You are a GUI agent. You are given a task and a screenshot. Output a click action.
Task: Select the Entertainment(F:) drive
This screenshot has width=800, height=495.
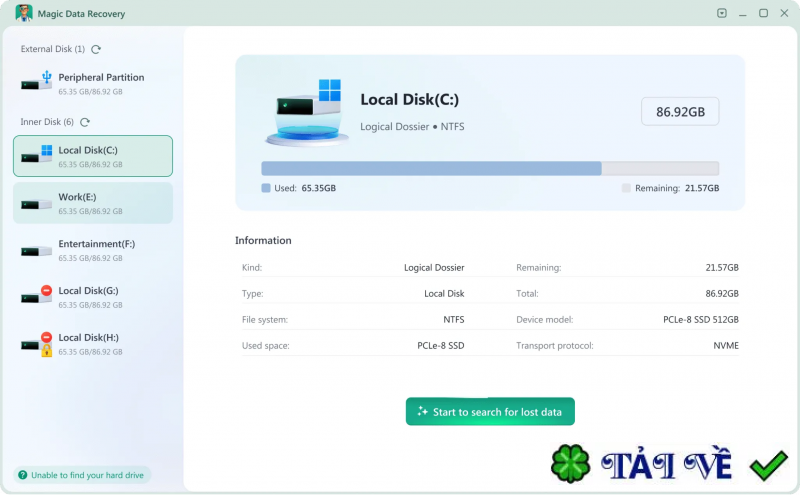tap(93, 250)
